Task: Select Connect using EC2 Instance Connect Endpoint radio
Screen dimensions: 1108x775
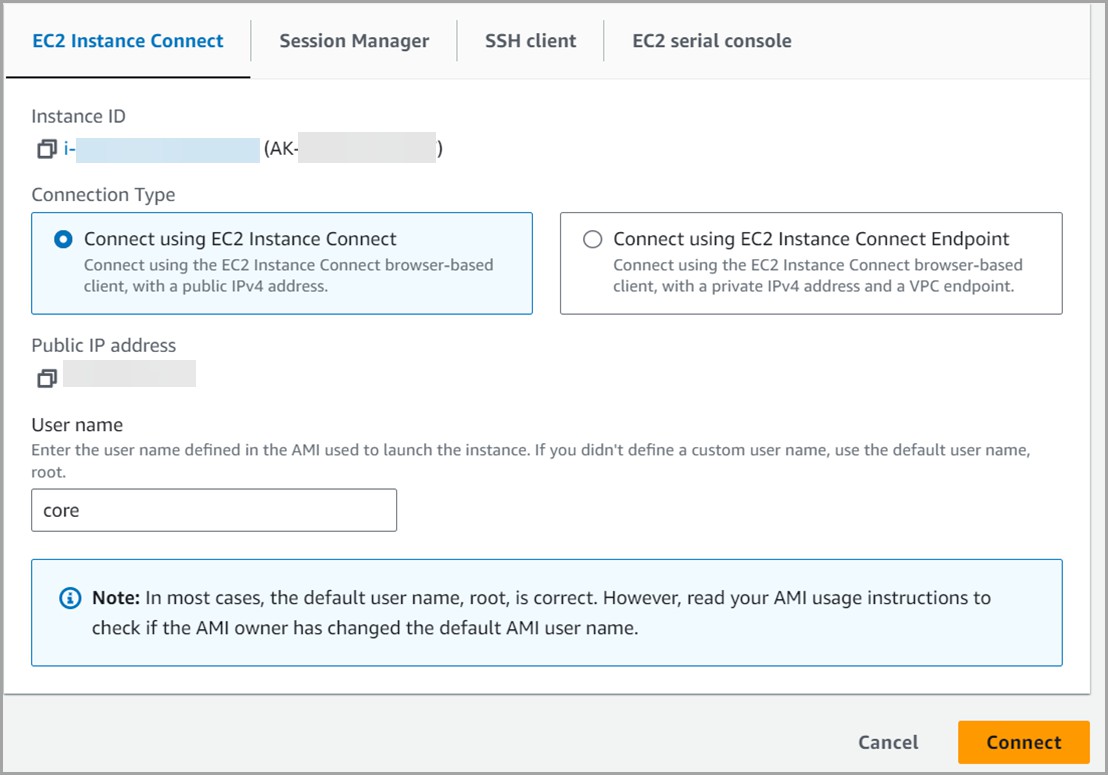Action: click(x=592, y=239)
